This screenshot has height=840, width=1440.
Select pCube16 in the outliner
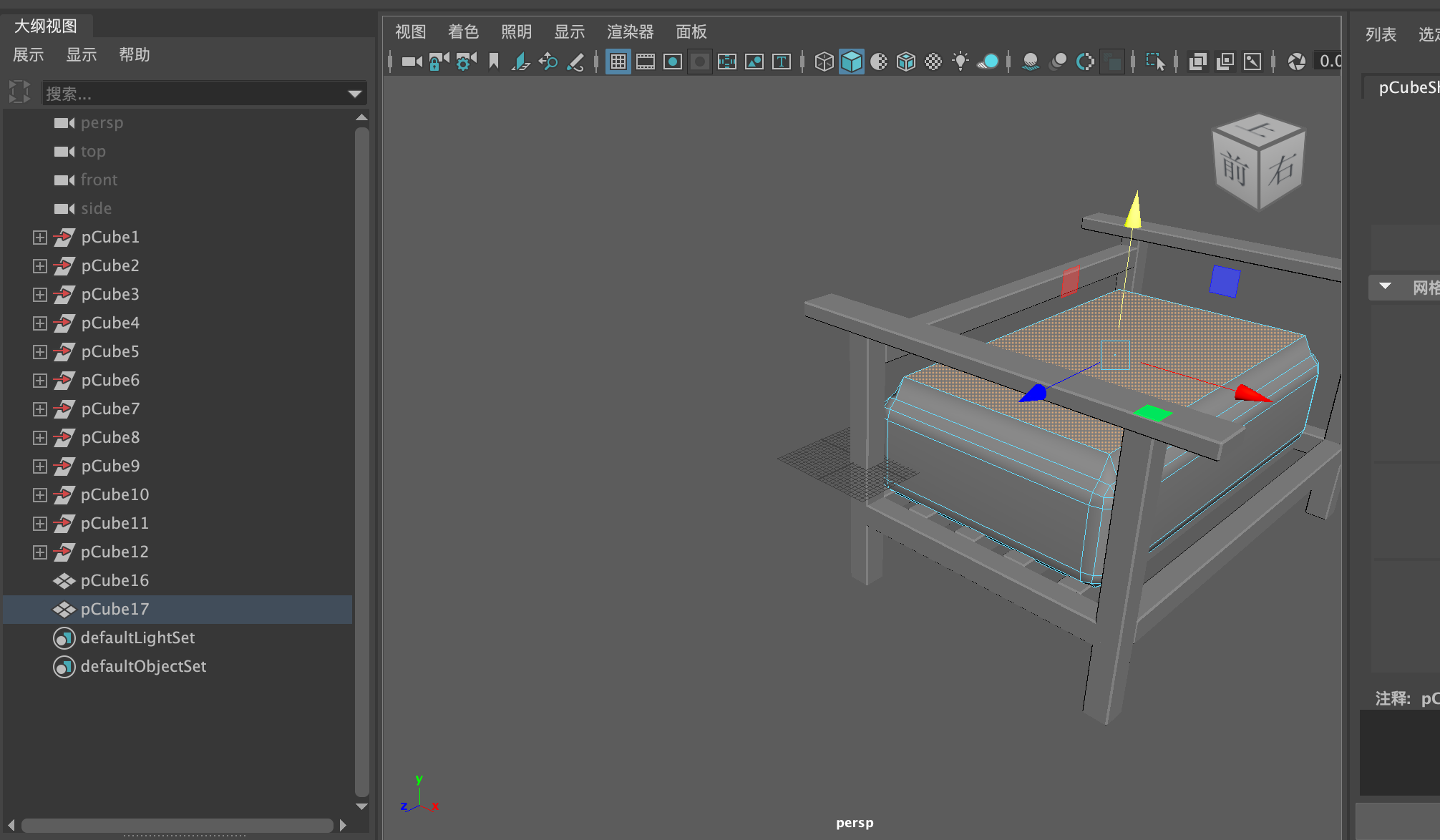coord(115,581)
